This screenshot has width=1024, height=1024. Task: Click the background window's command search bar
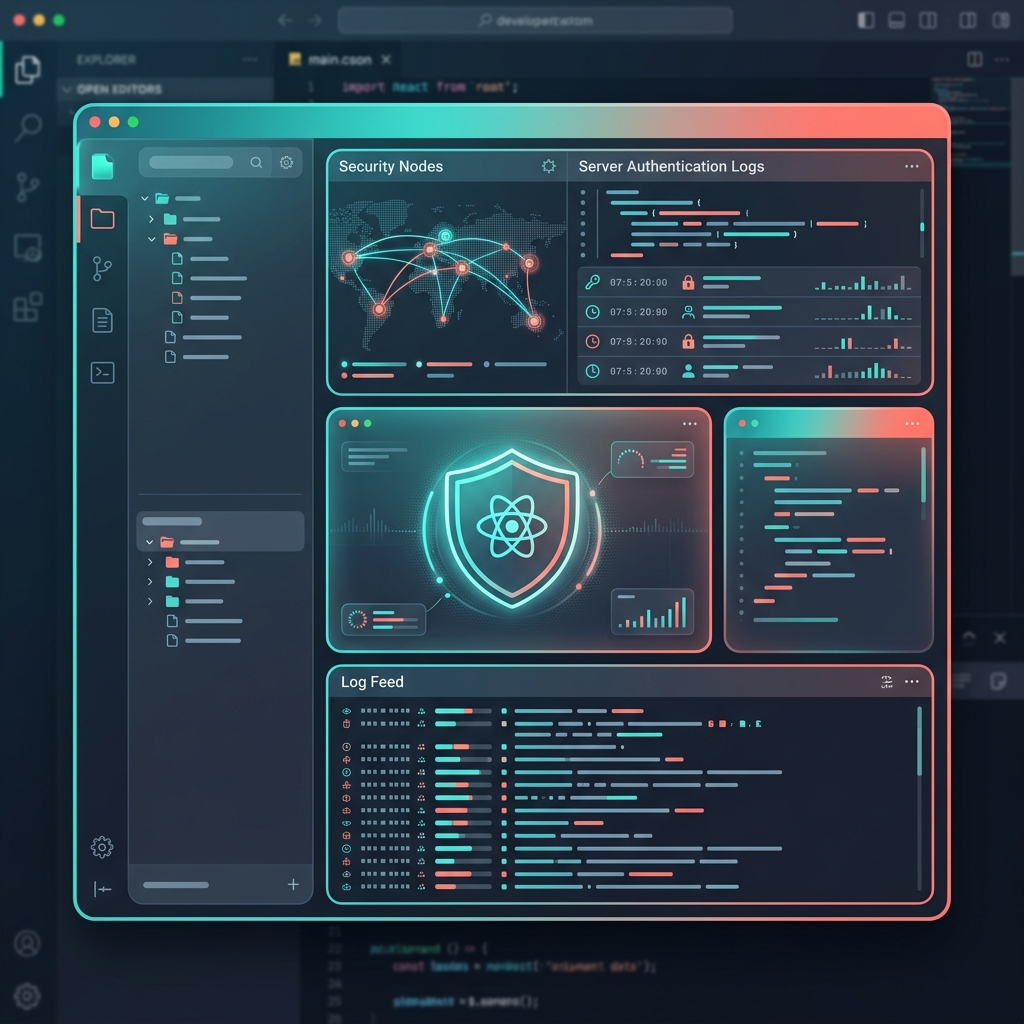pyautogui.click(x=535, y=20)
